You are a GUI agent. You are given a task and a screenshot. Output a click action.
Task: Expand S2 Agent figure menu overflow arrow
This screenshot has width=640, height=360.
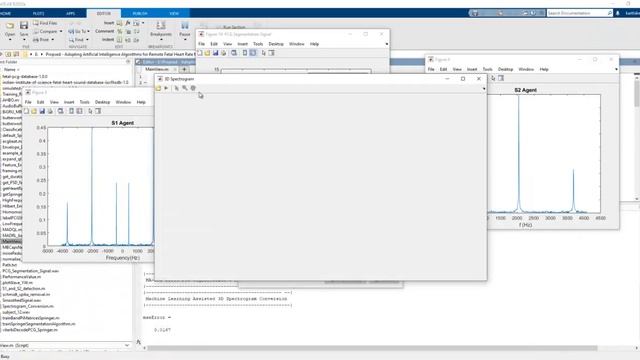pyautogui.click(x=616, y=69)
